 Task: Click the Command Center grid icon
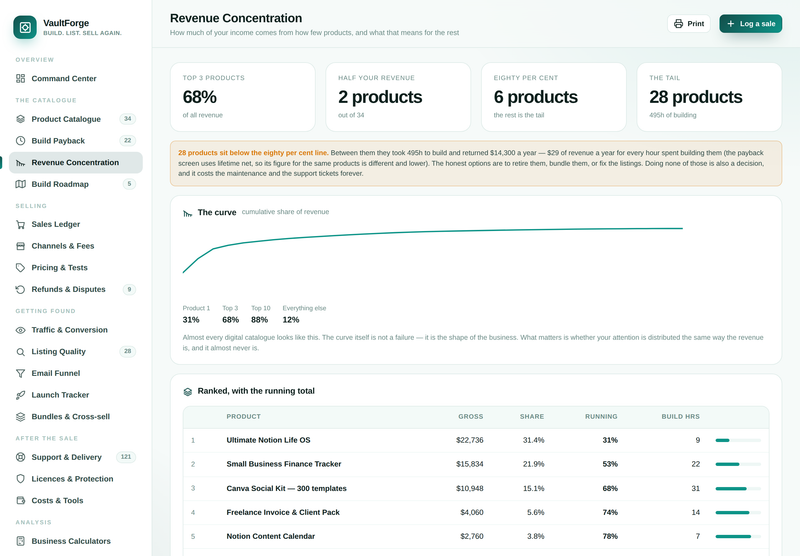20,78
